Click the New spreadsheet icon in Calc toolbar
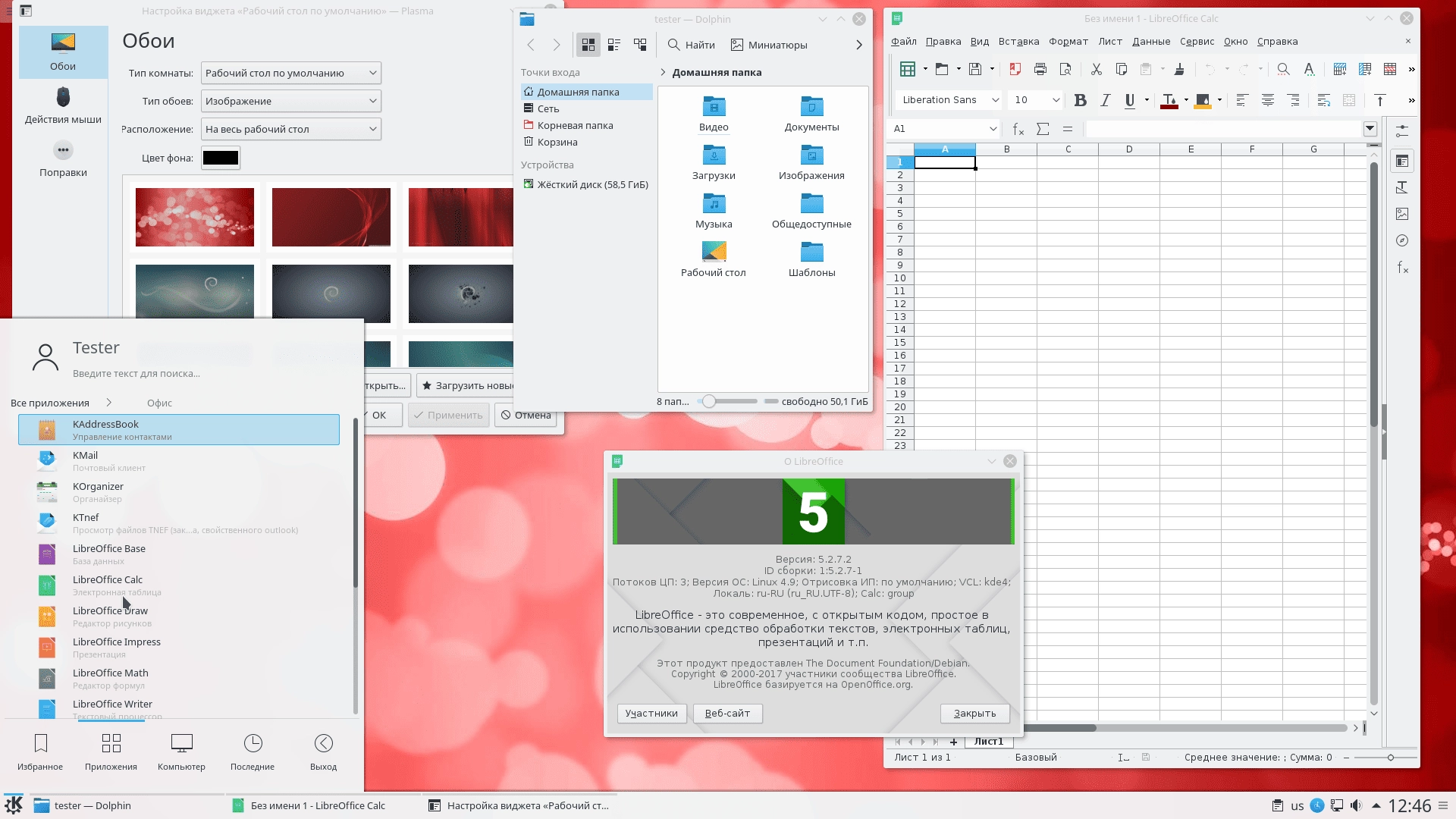Image resolution: width=1456 pixels, height=819 pixels. (x=907, y=69)
